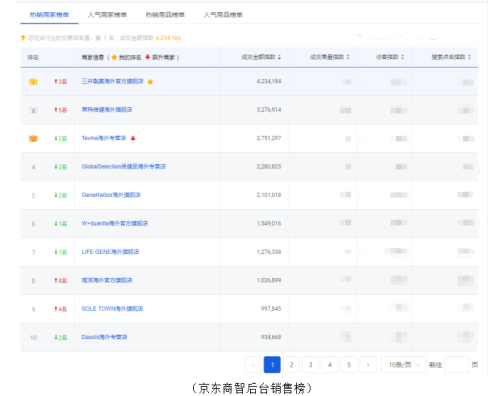Click the star icon beside first store name
Image resolution: width=500 pixels, height=396 pixels.
click(x=150, y=82)
